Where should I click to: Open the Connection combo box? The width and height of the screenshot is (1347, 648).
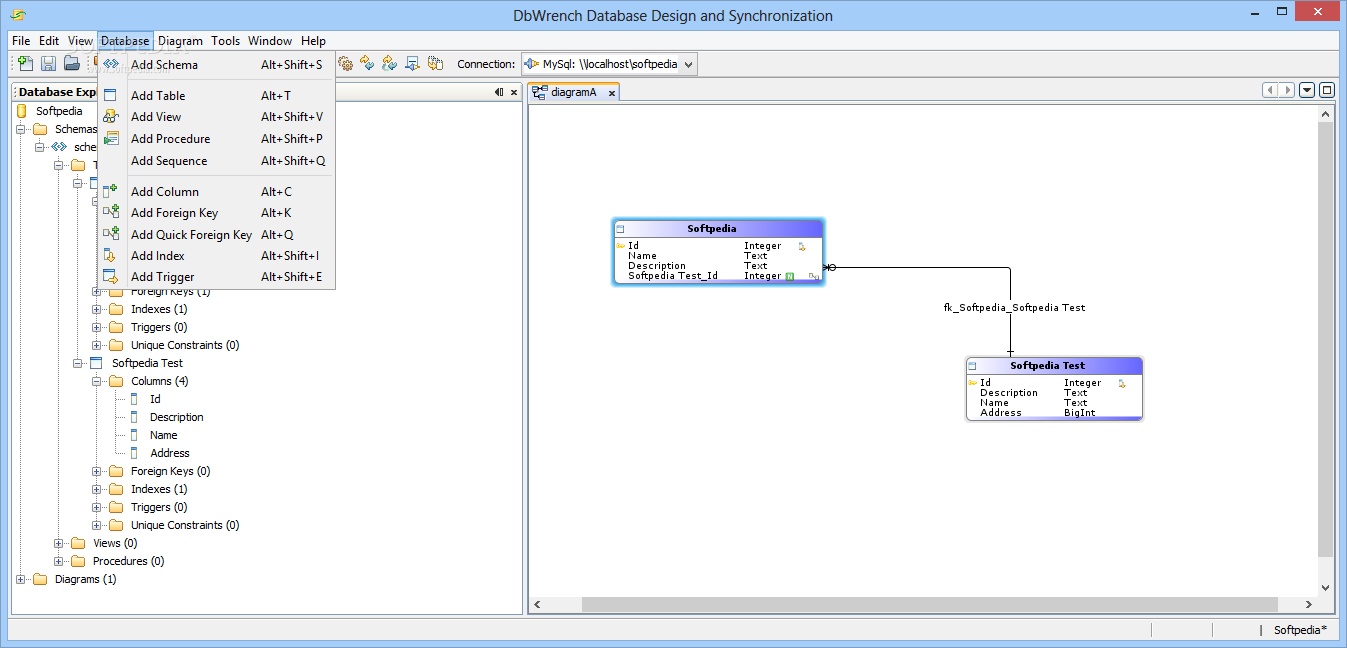tap(609, 64)
